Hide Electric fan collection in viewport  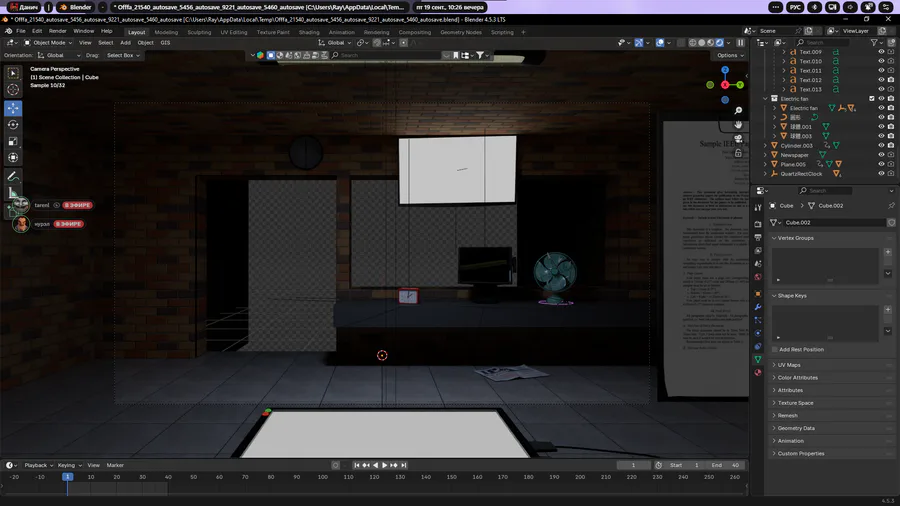[881, 99]
